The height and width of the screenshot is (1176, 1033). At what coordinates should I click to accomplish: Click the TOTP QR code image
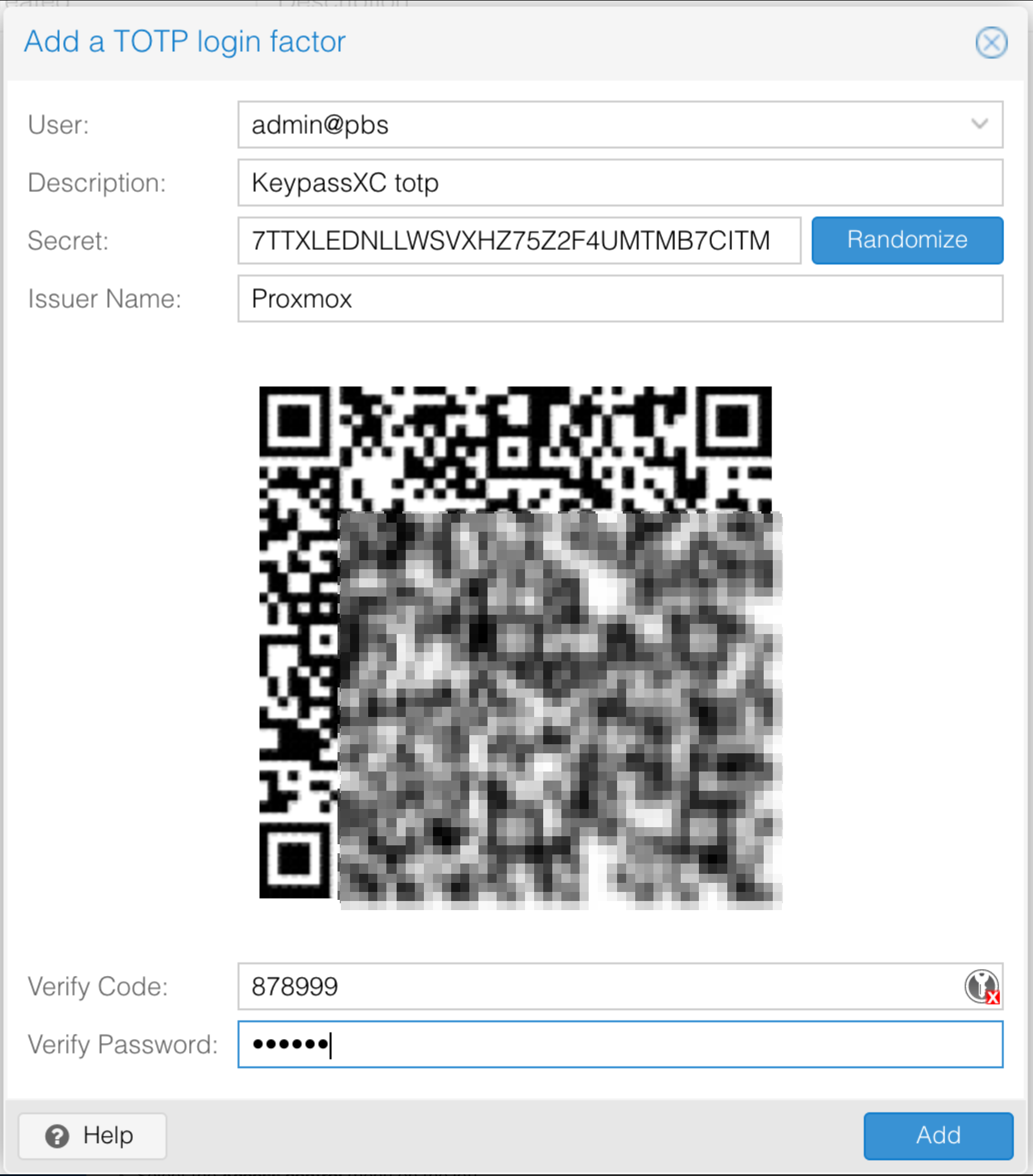[520, 647]
